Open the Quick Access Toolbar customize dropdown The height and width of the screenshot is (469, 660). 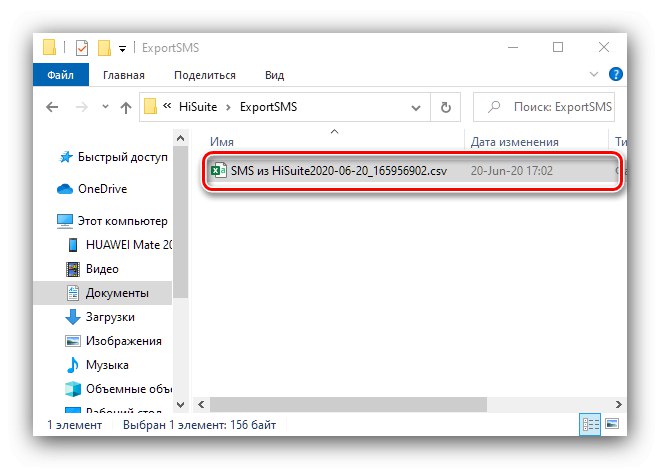122,49
